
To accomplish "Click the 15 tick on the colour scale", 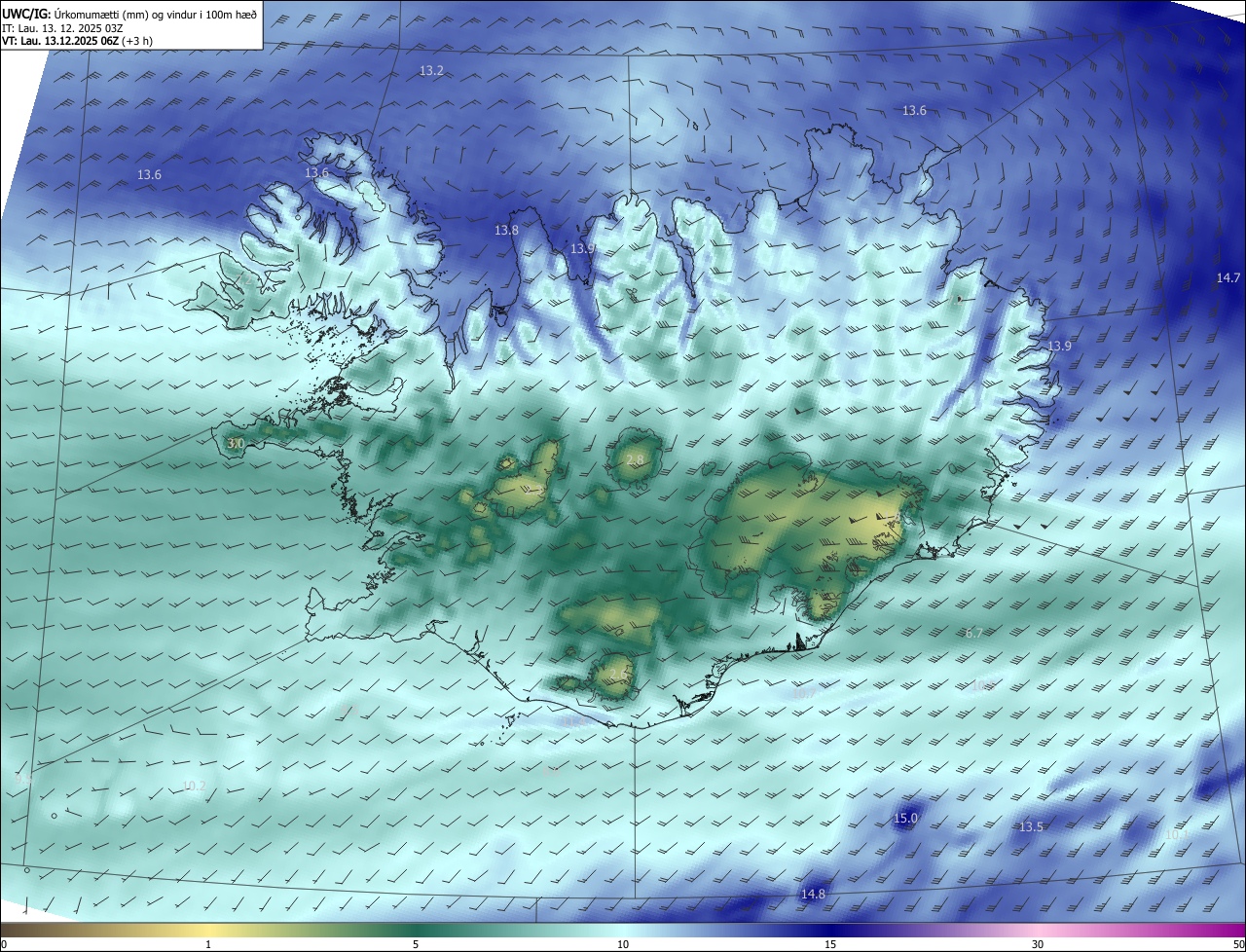I will click(830, 944).
